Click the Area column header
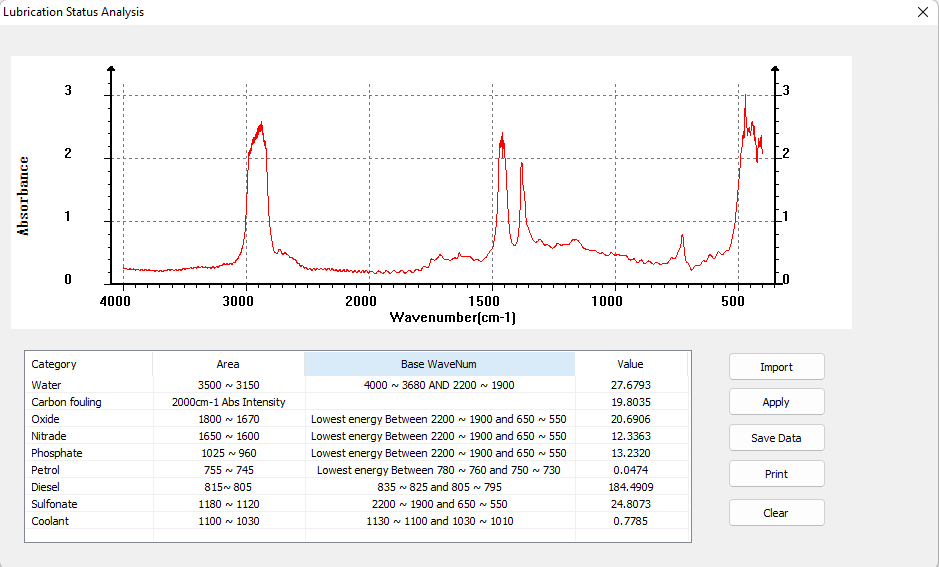 (x=228, y=364)
